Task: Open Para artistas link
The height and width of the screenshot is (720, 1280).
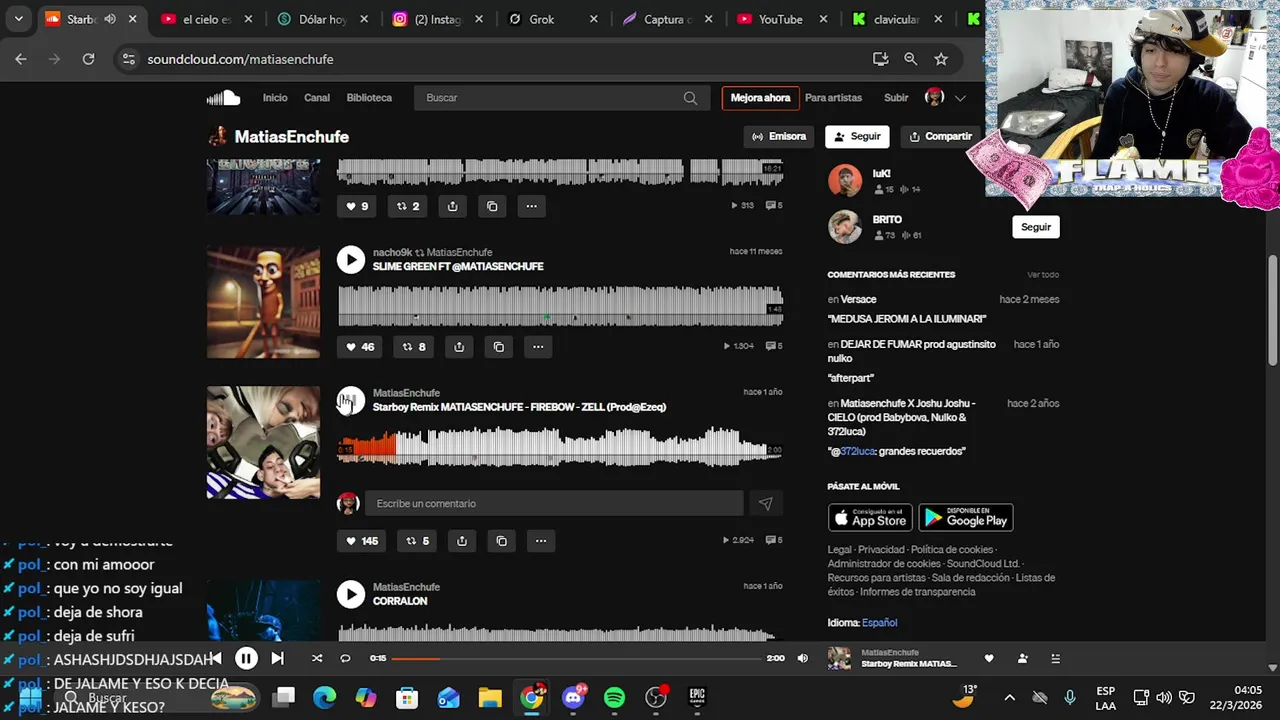Action: pyautogui.click(x=833, y=98)
